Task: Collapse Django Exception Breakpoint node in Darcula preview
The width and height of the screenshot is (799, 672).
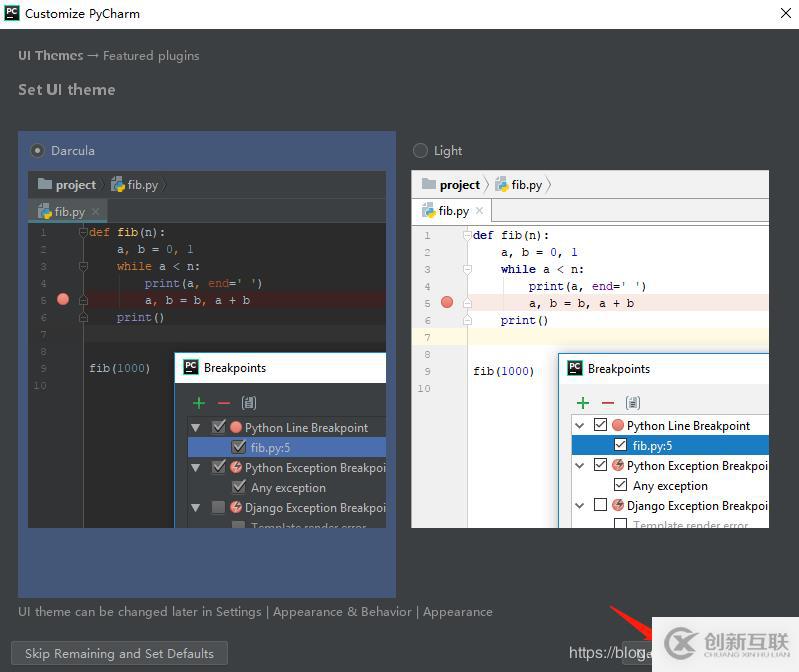Action: coord(196,508)
